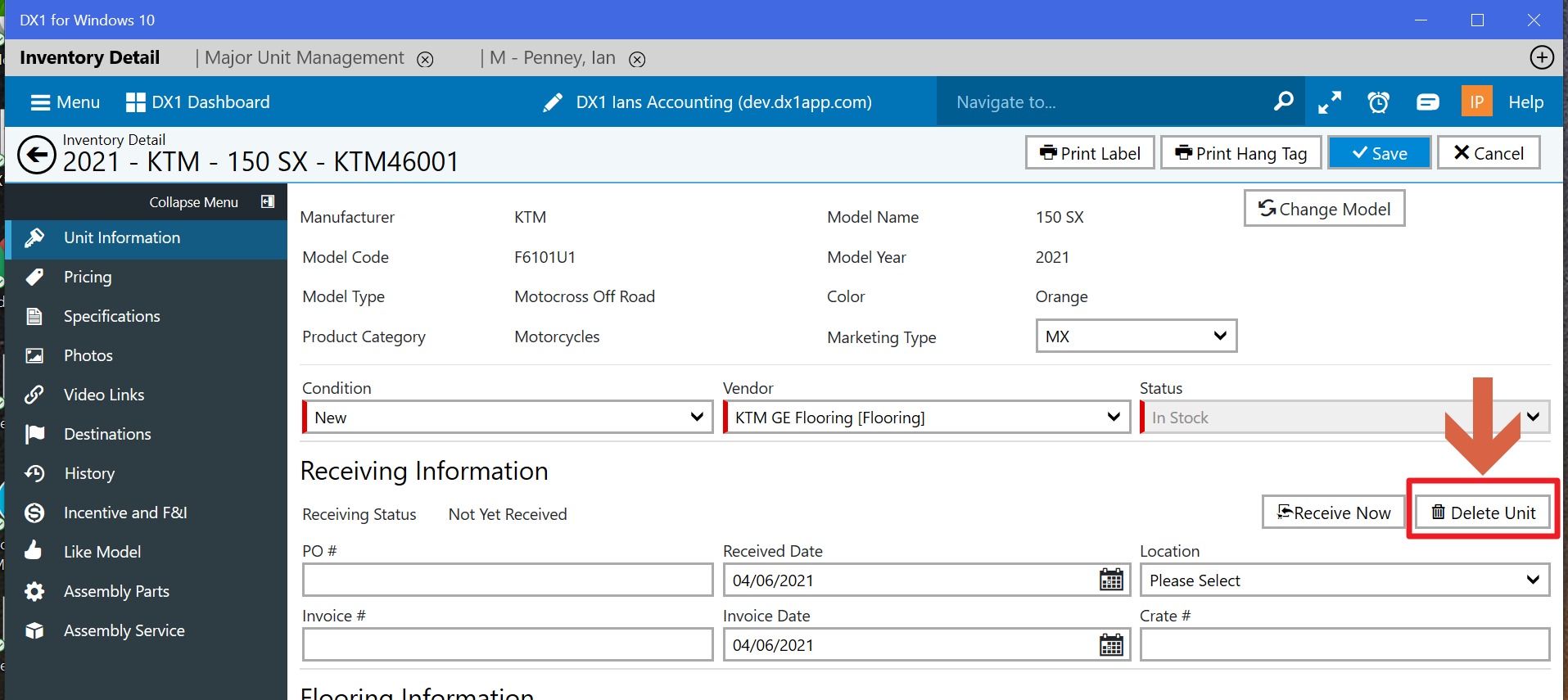Viewport: 1568px width, 700px height.
Task: Switch to M - Penney, Ian tab
Action: (x=553, y=58)
